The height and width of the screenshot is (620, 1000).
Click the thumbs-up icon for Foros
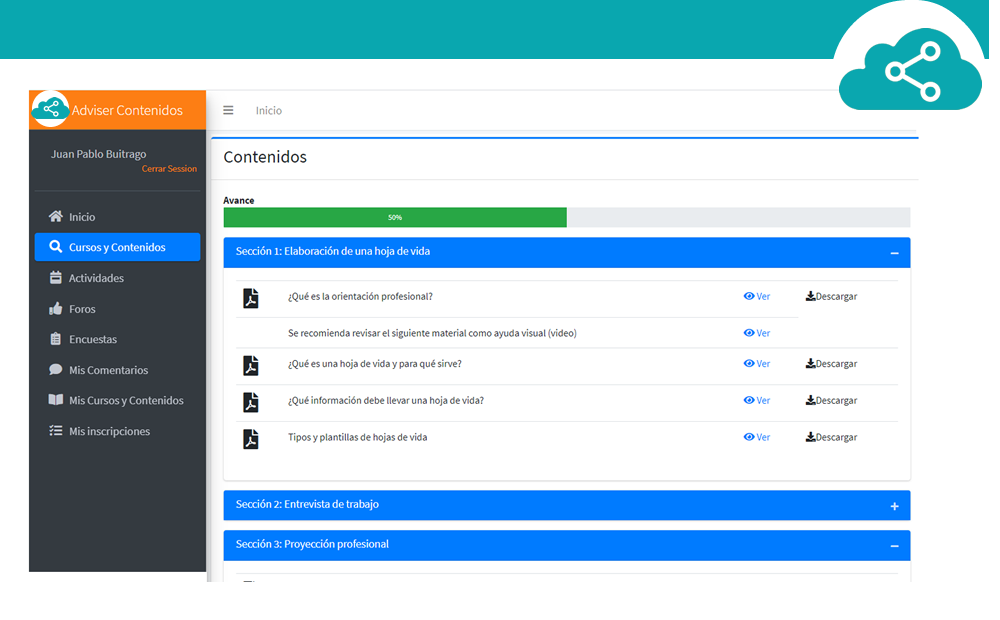point(56,309)
